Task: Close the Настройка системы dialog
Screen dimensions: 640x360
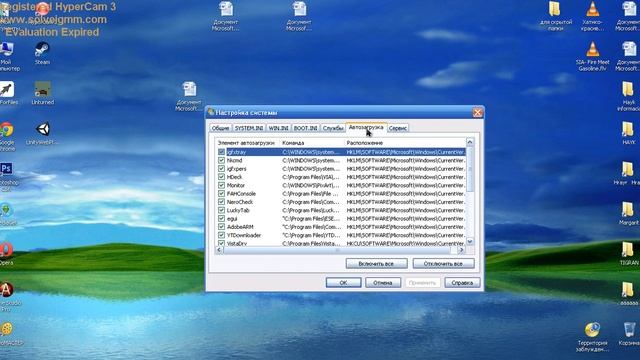Action: (477, 112)
